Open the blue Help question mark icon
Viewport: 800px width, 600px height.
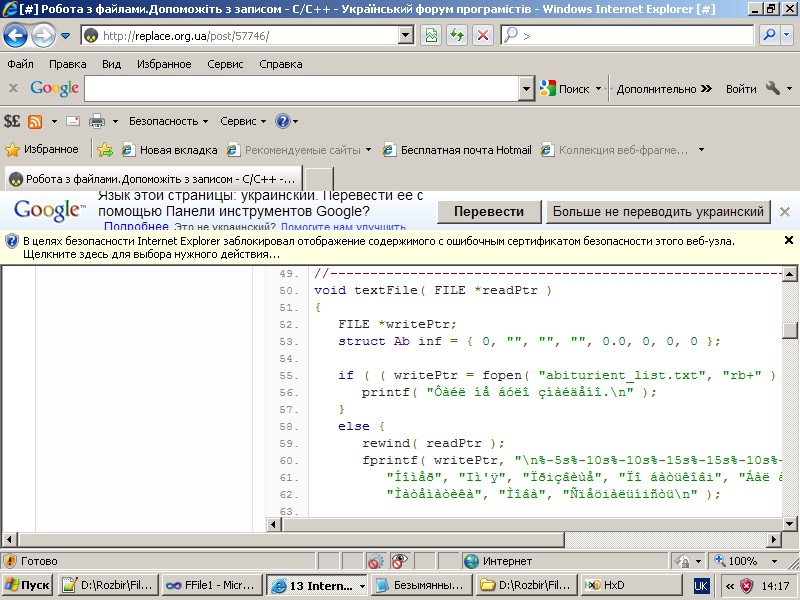tap(282, 121)
